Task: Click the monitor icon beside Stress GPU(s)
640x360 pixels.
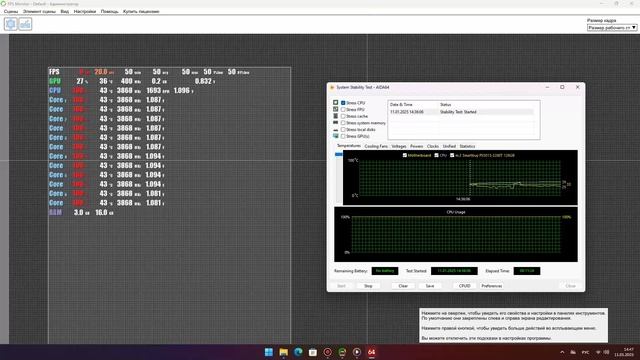Action: click(x=336, y=136)
